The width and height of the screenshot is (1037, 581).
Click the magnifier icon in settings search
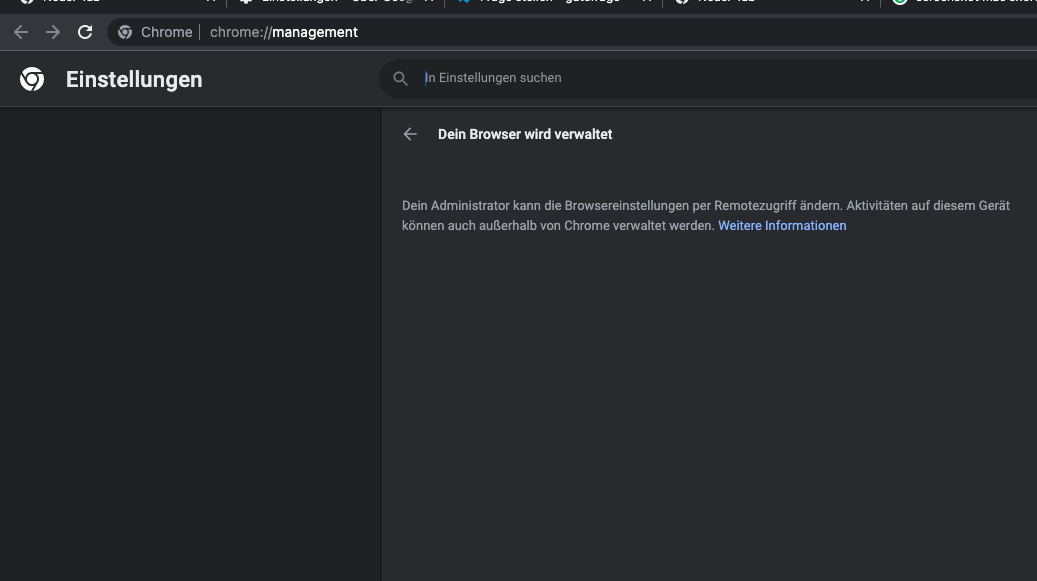point(401,78)
